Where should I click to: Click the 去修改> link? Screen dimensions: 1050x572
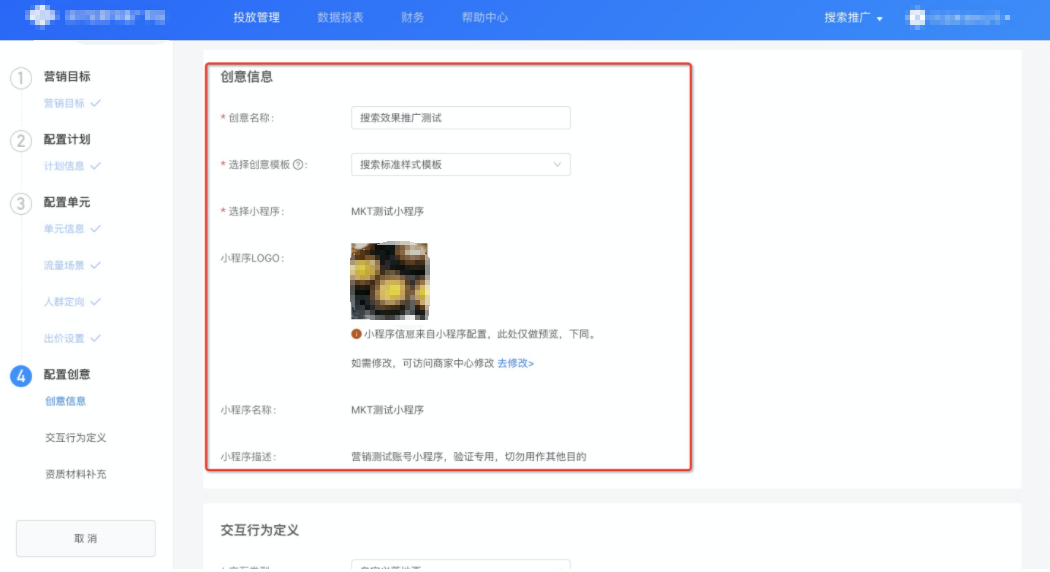[515, 363]
